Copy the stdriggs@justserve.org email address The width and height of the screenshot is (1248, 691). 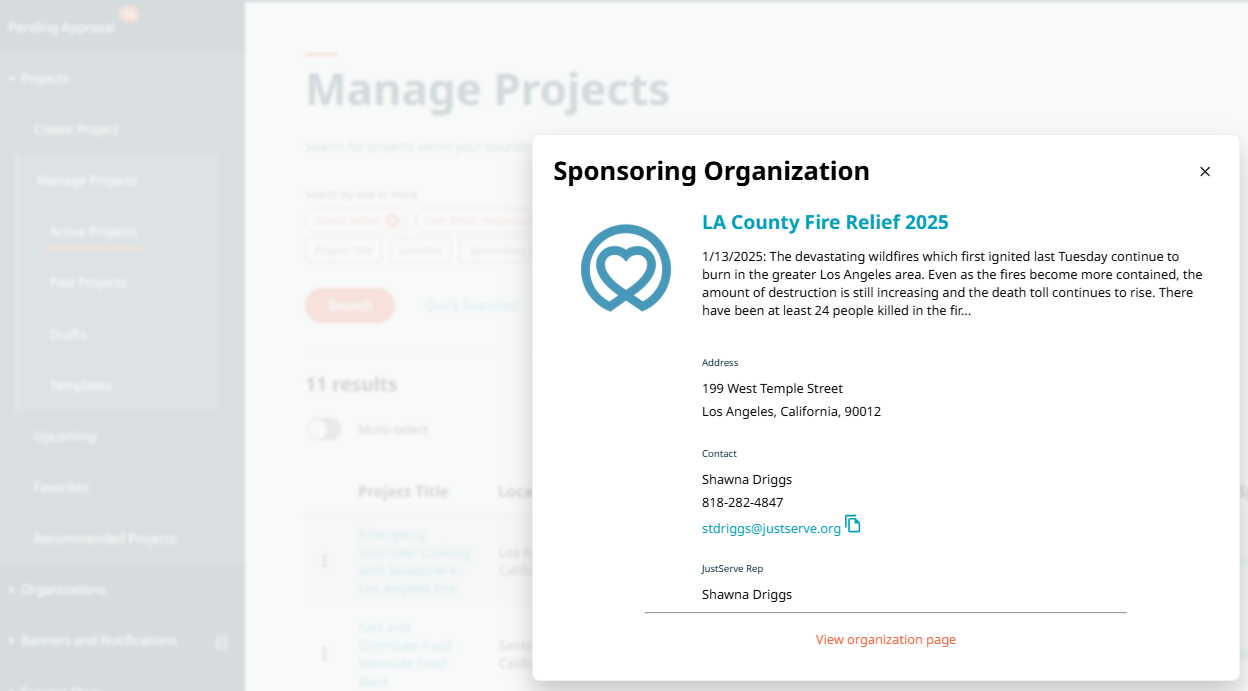(x=853, y=524)
